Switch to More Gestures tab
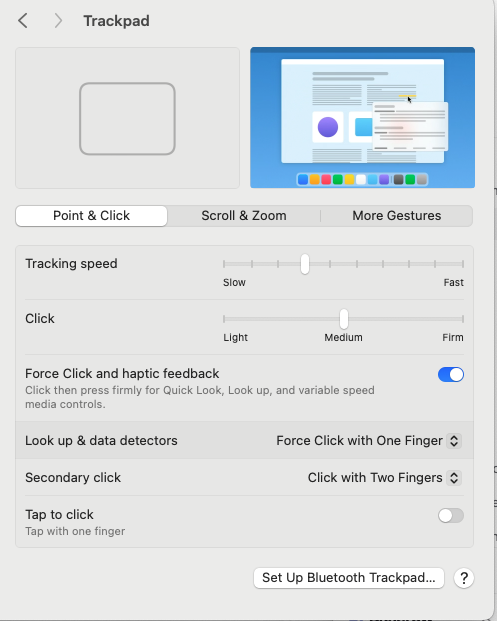The image size is (497, 621). coord(397,216)
